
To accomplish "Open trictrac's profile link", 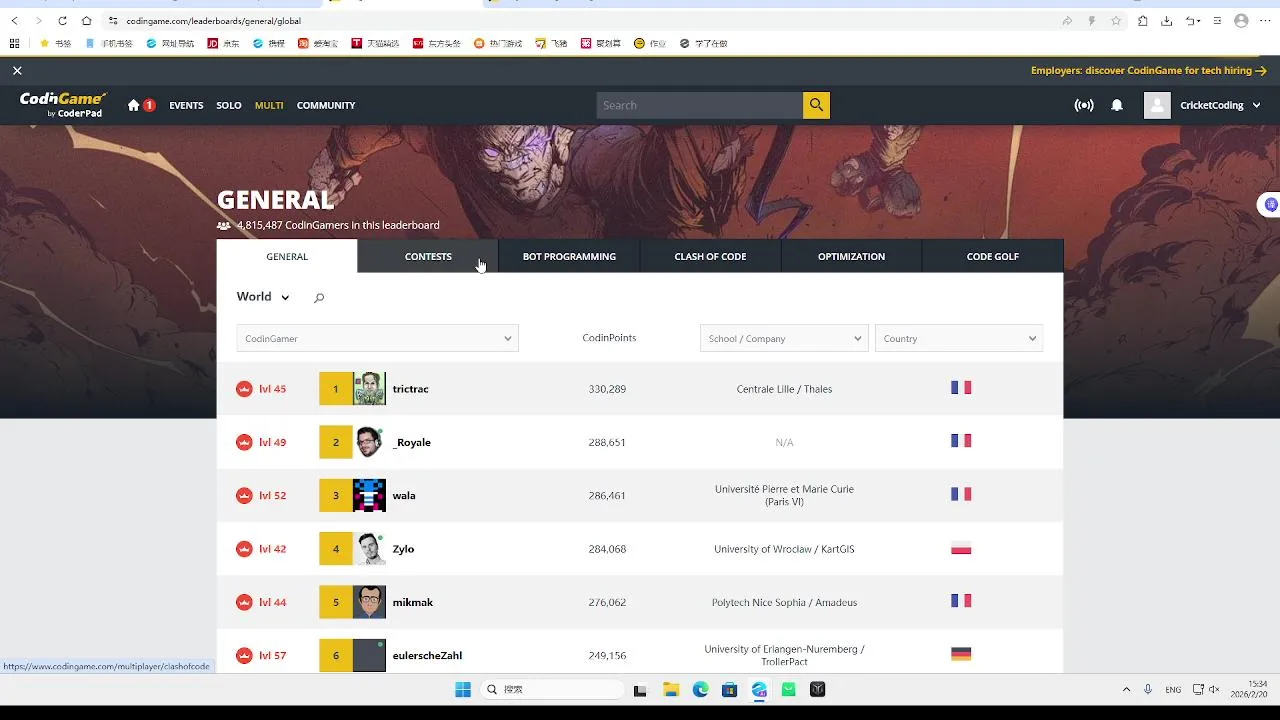I will pos(410,389).
